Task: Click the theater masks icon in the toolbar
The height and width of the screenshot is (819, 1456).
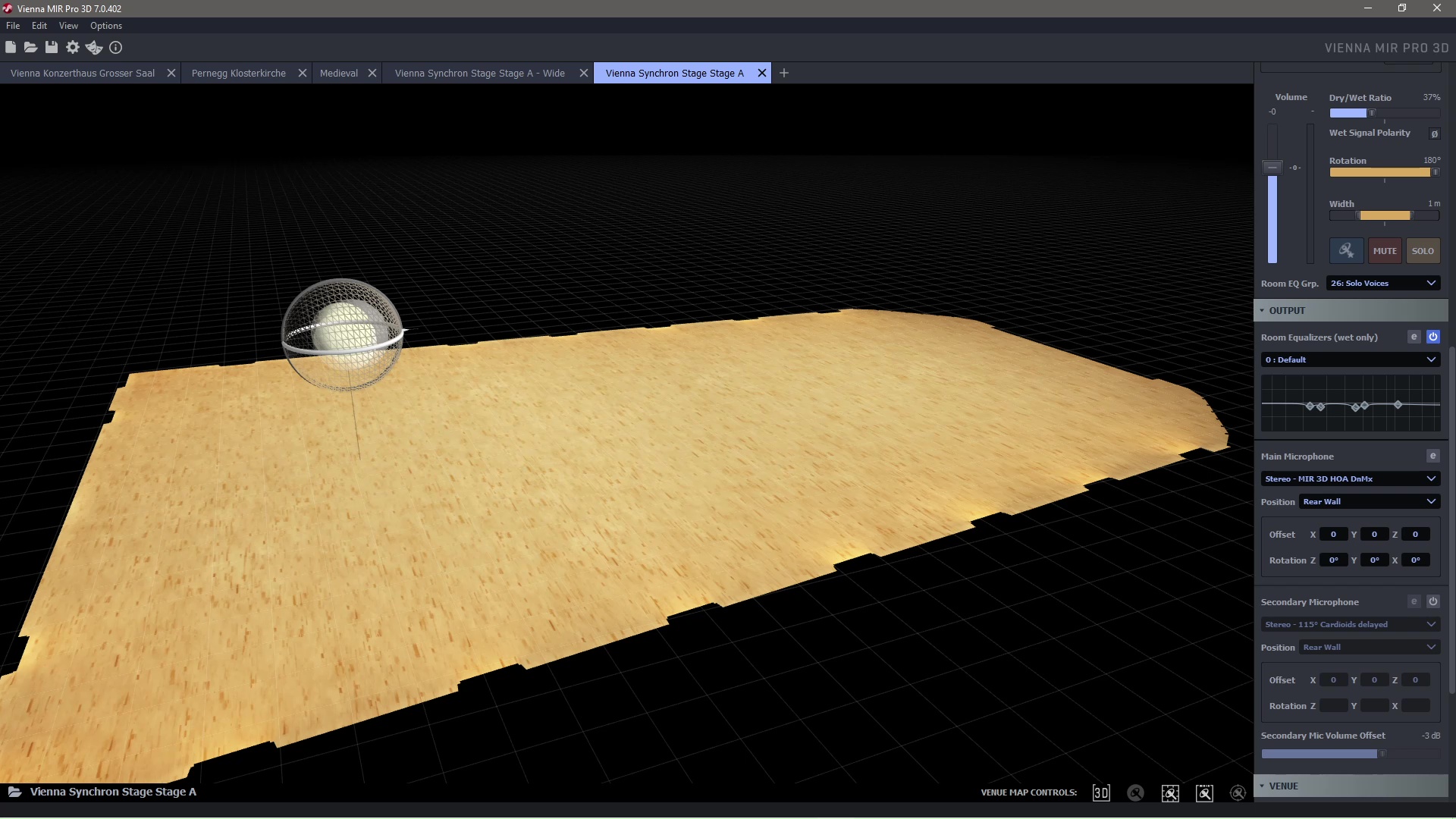Action: (94, 47)
